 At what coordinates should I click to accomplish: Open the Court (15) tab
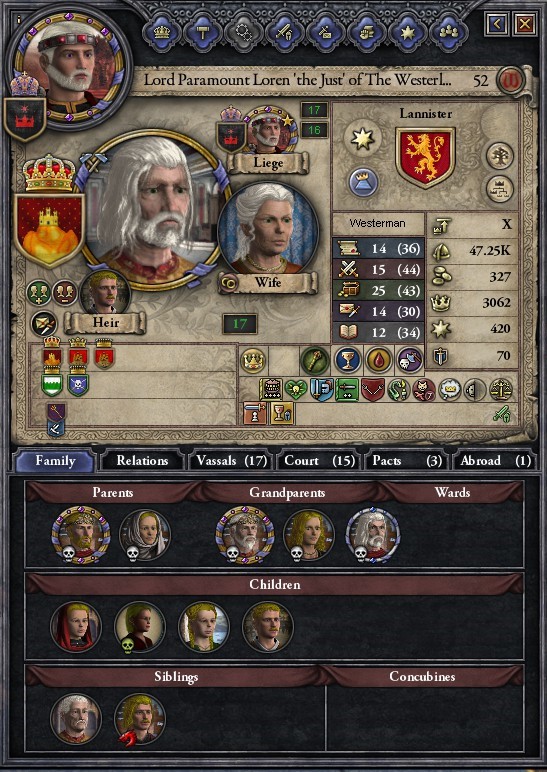320,461
